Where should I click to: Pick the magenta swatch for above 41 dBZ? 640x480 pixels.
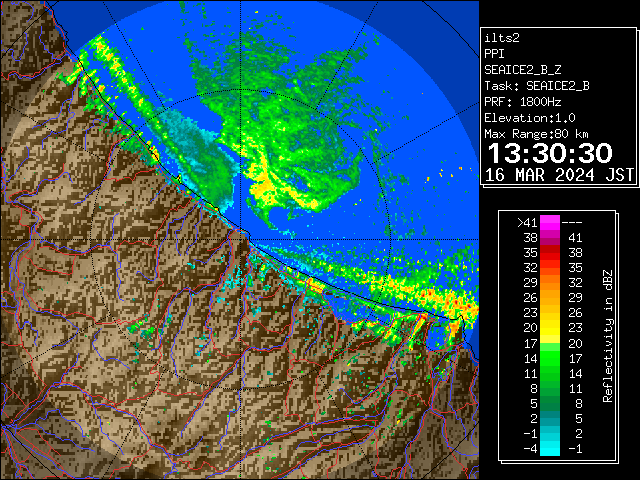tap(549, 223)
